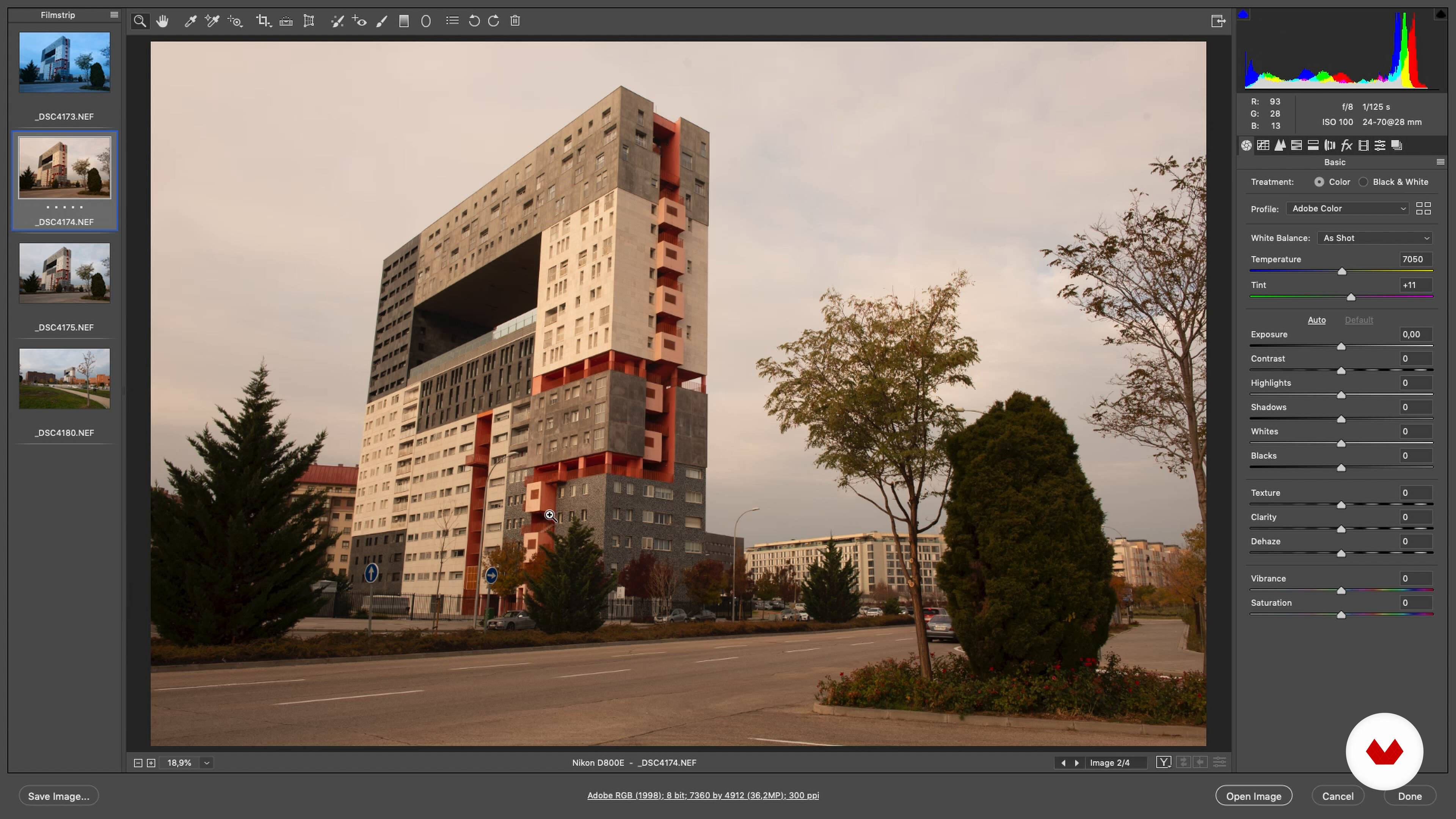Click the Save Image button
This screenshot has width=1456, height=819.
click(59, 796)
